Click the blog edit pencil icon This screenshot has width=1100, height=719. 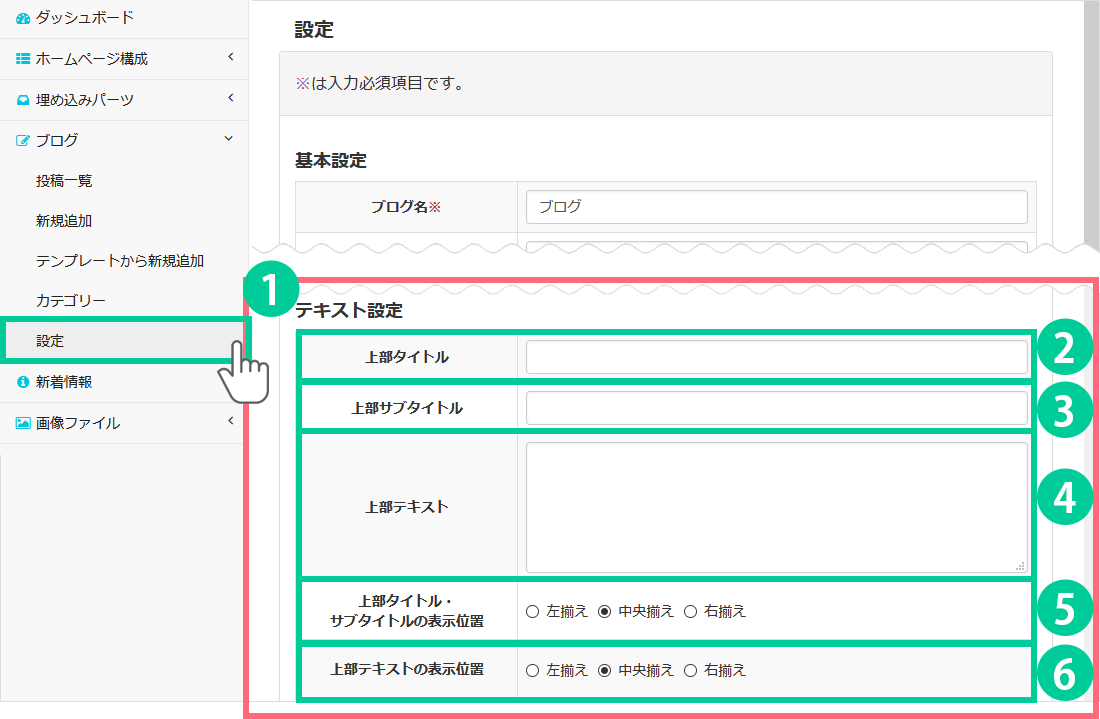23,141
